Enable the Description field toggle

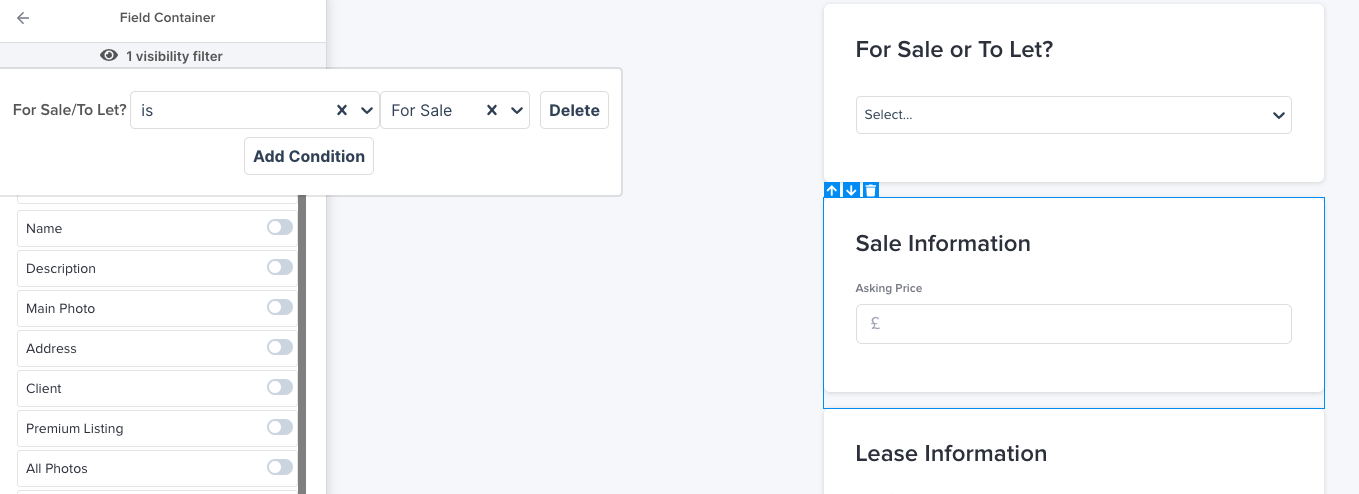[x=280, y=268]
